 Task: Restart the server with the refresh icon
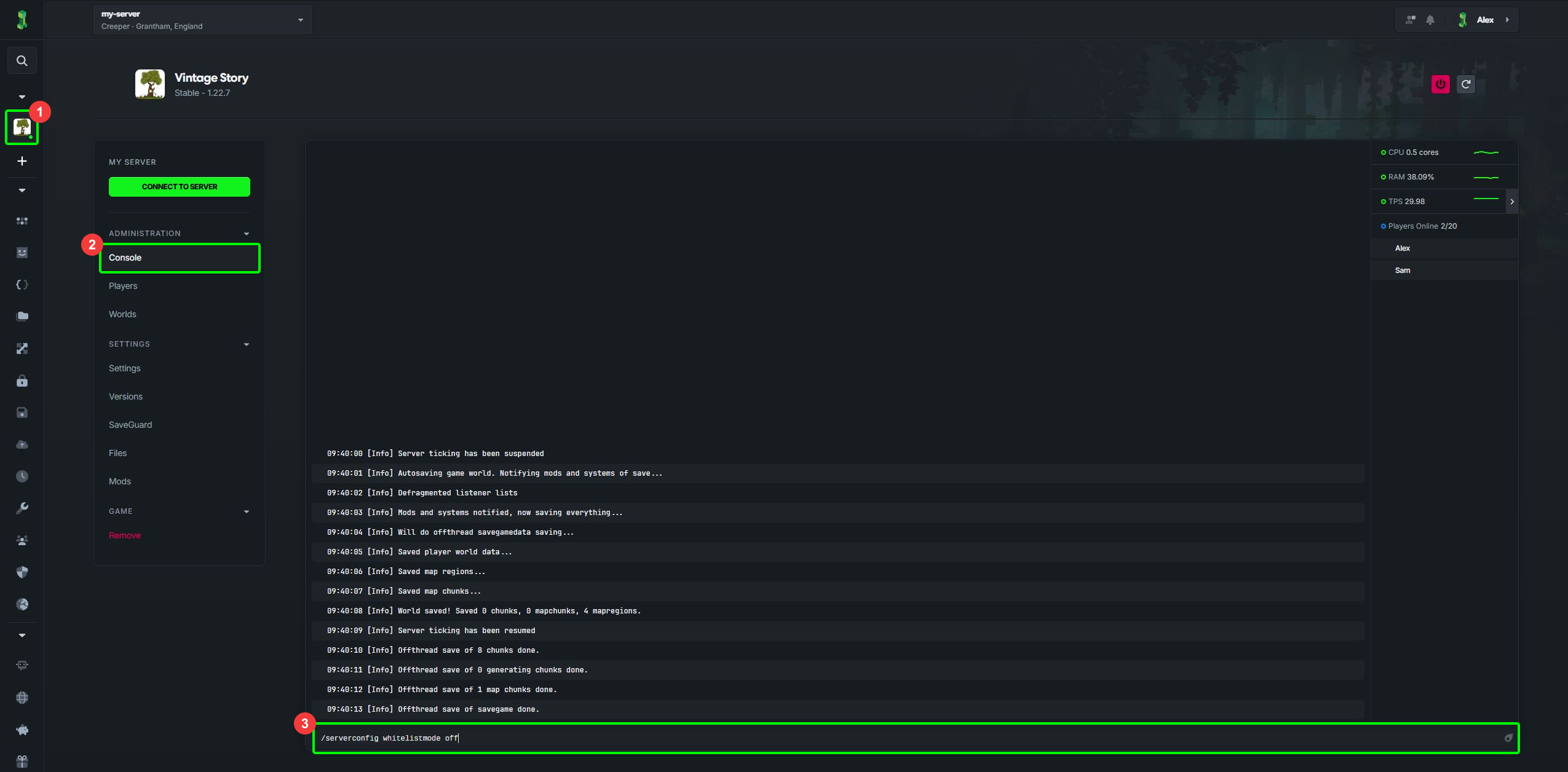pos(1466,84)
